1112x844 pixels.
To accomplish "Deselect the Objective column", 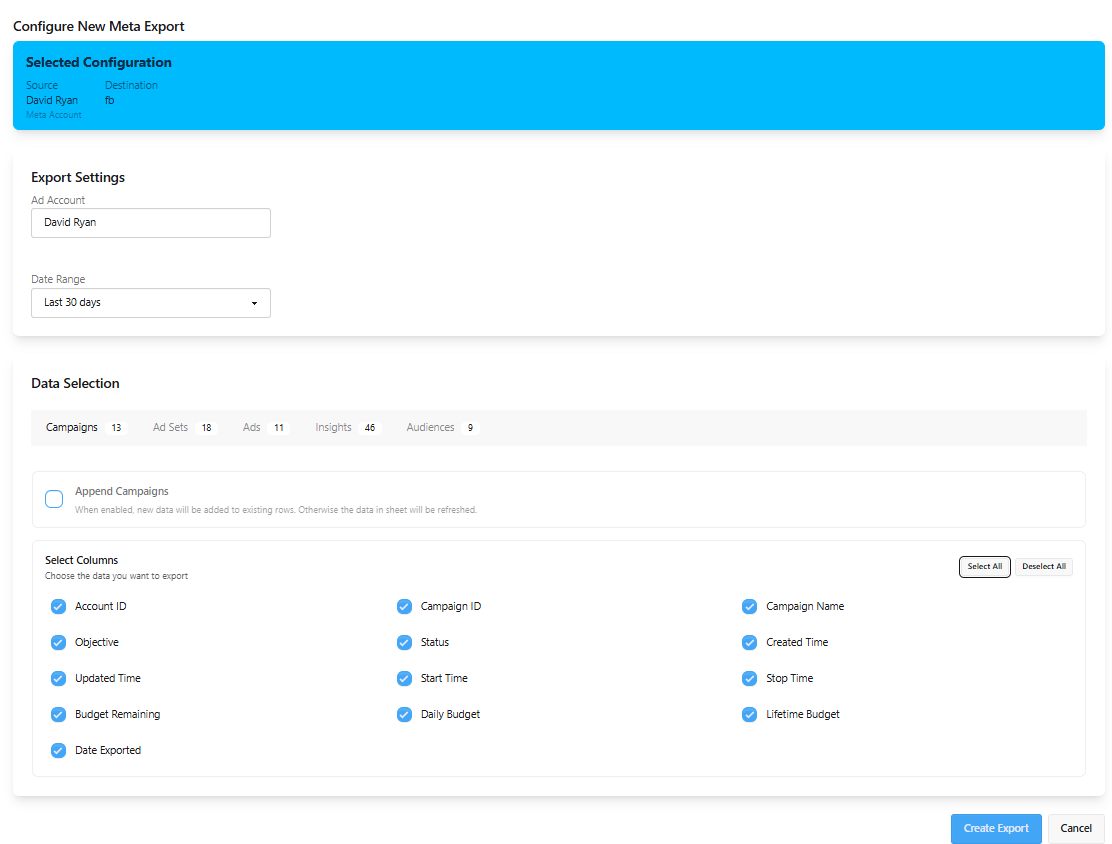I will pos(58,642).
